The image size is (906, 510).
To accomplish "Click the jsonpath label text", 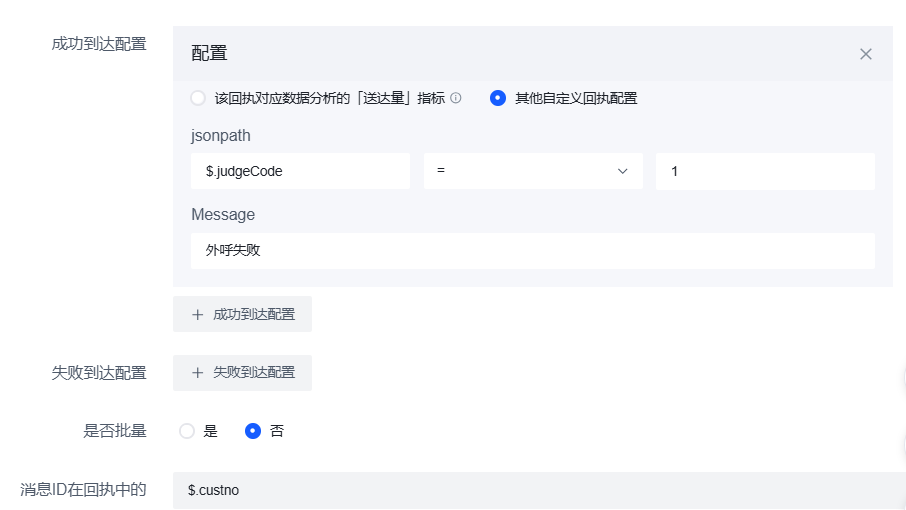I will tap(221, 136).
